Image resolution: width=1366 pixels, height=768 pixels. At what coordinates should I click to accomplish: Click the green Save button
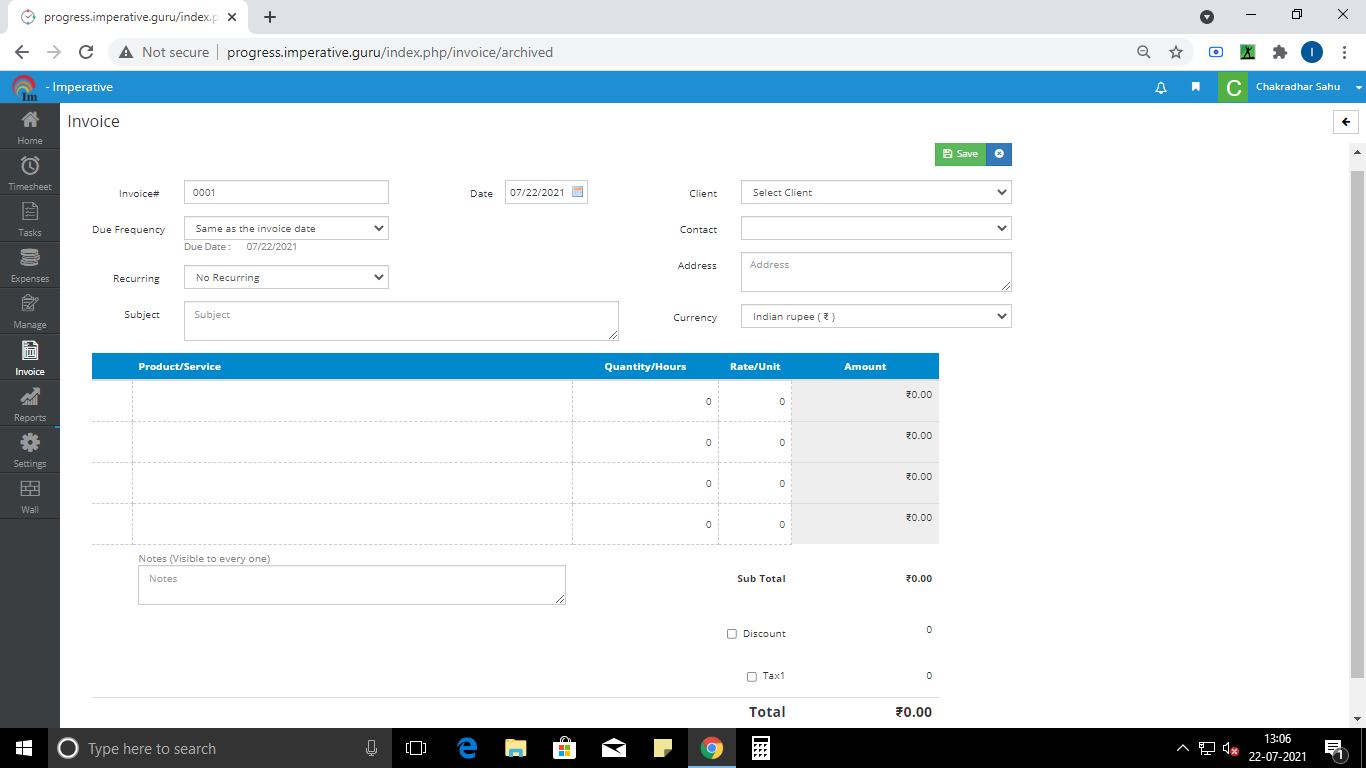(x=960, y=154)
